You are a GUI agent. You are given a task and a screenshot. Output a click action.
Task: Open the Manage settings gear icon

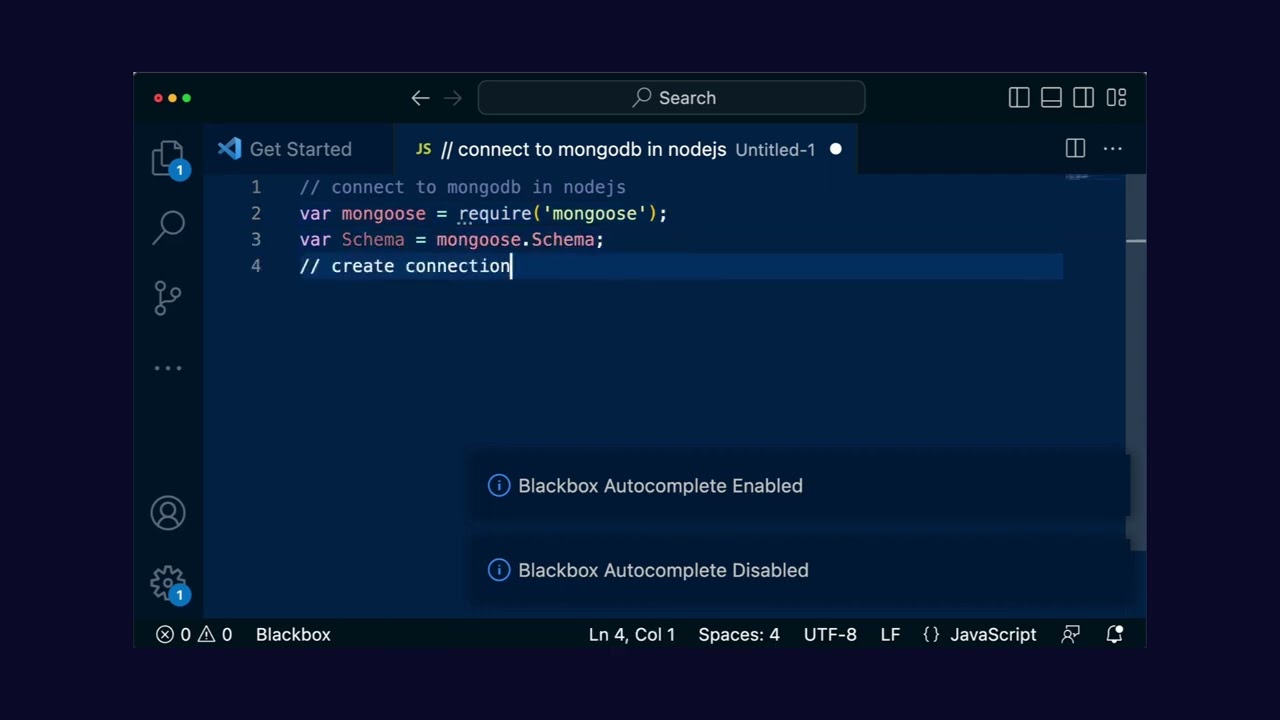(168, 583)
